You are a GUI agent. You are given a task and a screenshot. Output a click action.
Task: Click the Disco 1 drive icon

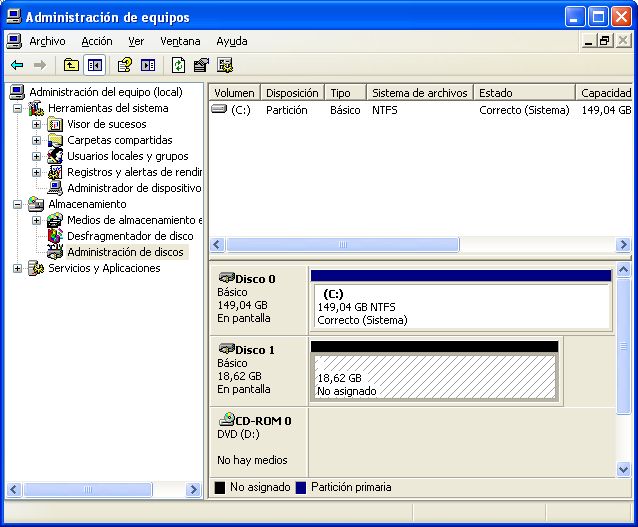pyautogui.click(x=226, y=350)
